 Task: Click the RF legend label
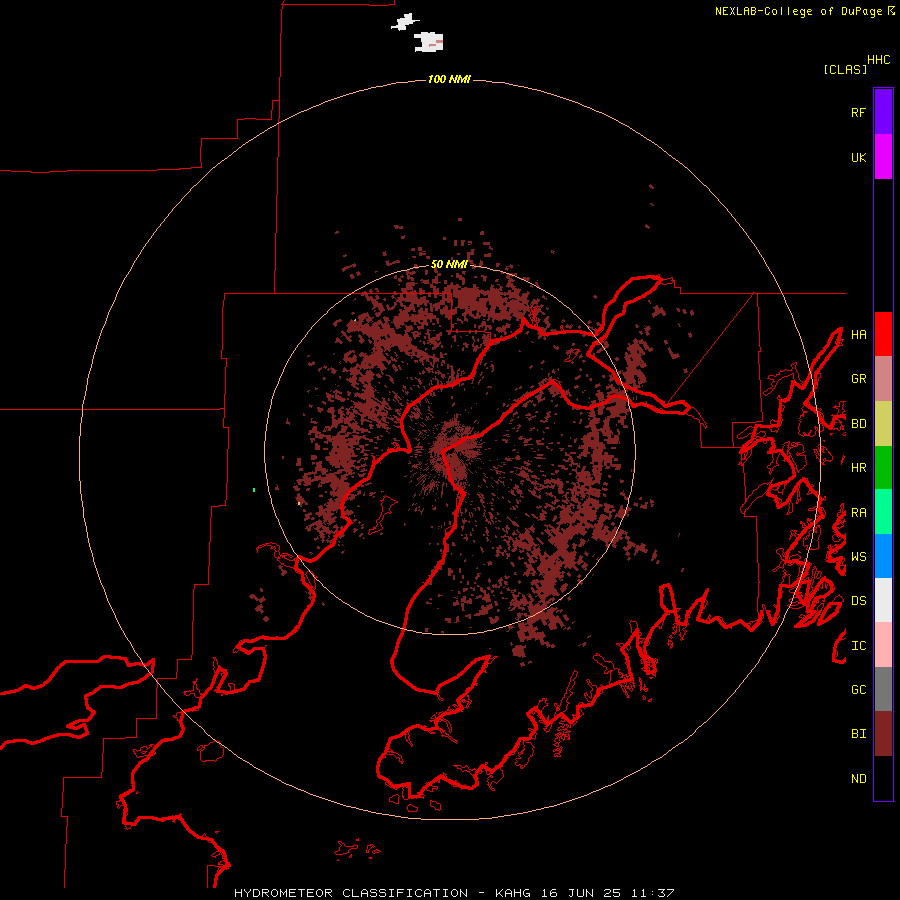tap(858, 112)
